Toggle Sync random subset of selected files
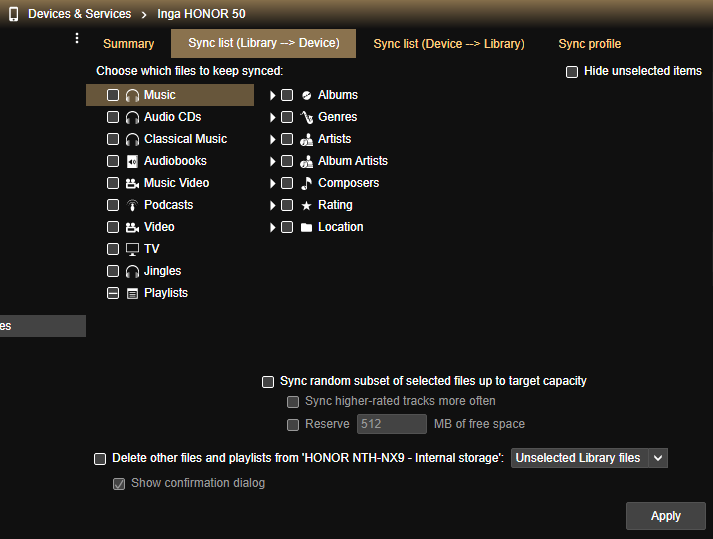 point(268,381)
